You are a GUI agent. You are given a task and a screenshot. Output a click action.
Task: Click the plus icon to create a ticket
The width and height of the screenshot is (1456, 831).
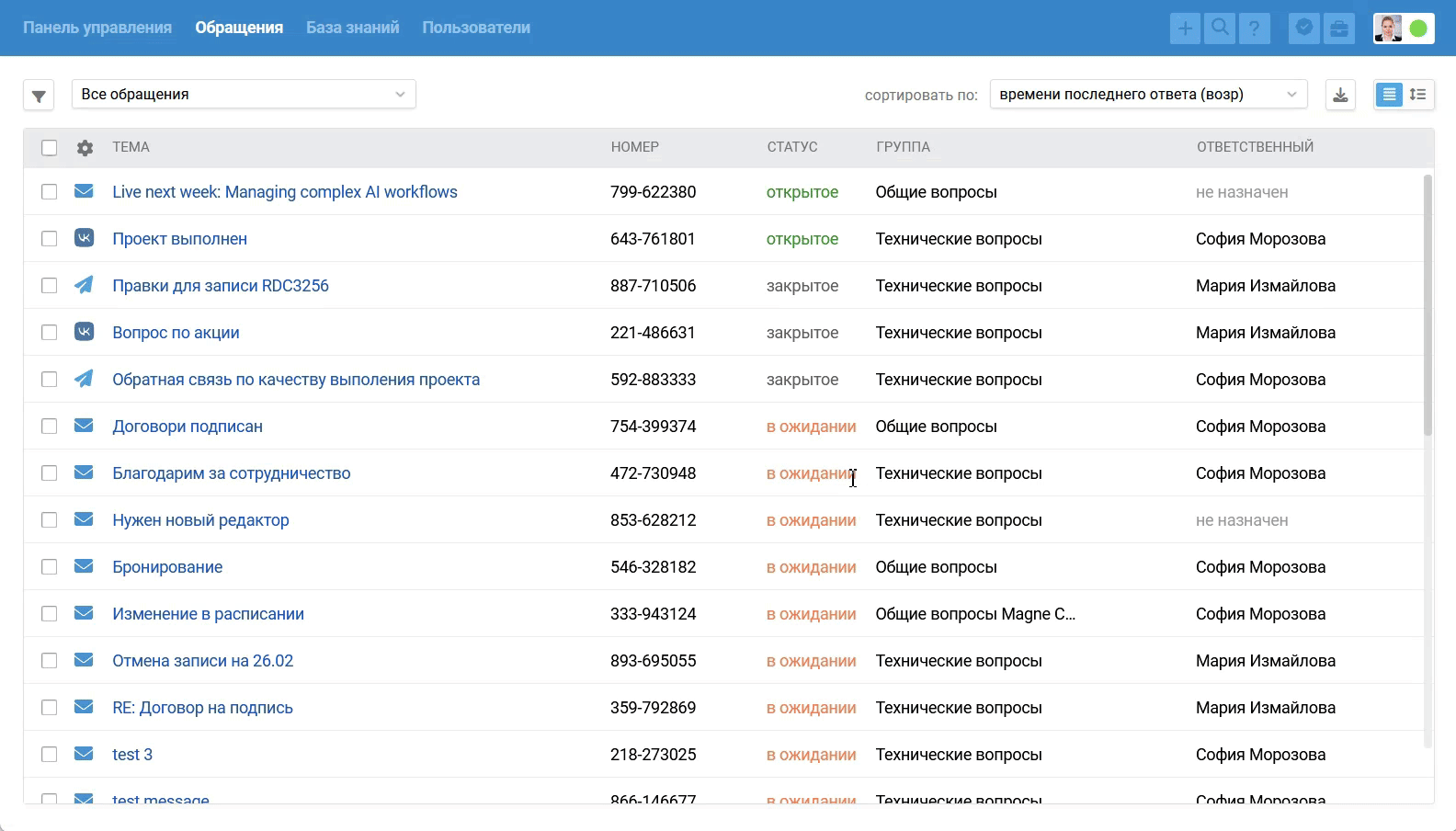point(1185,28)
